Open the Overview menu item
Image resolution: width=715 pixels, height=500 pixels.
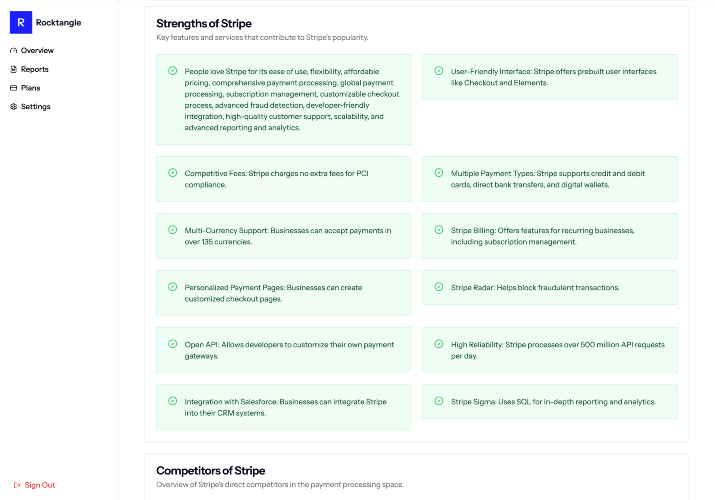[32, 51]
